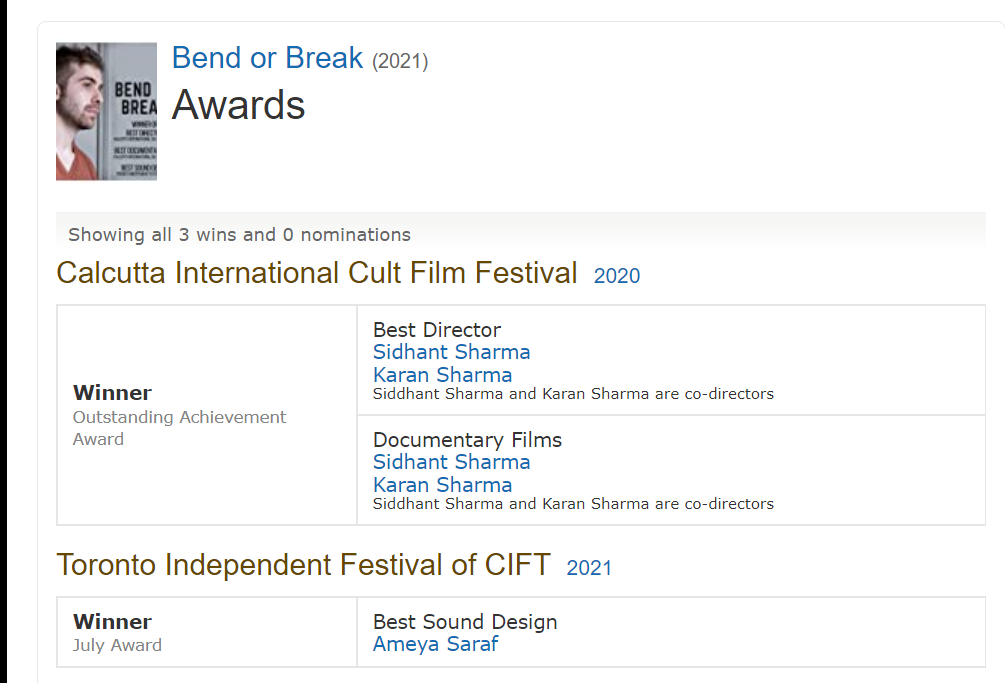Click the Best Director category label

437,329
